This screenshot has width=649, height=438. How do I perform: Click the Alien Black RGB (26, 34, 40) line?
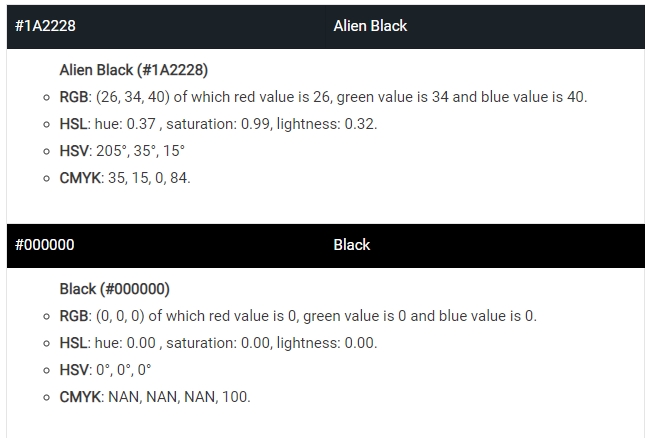pos(323,97)
